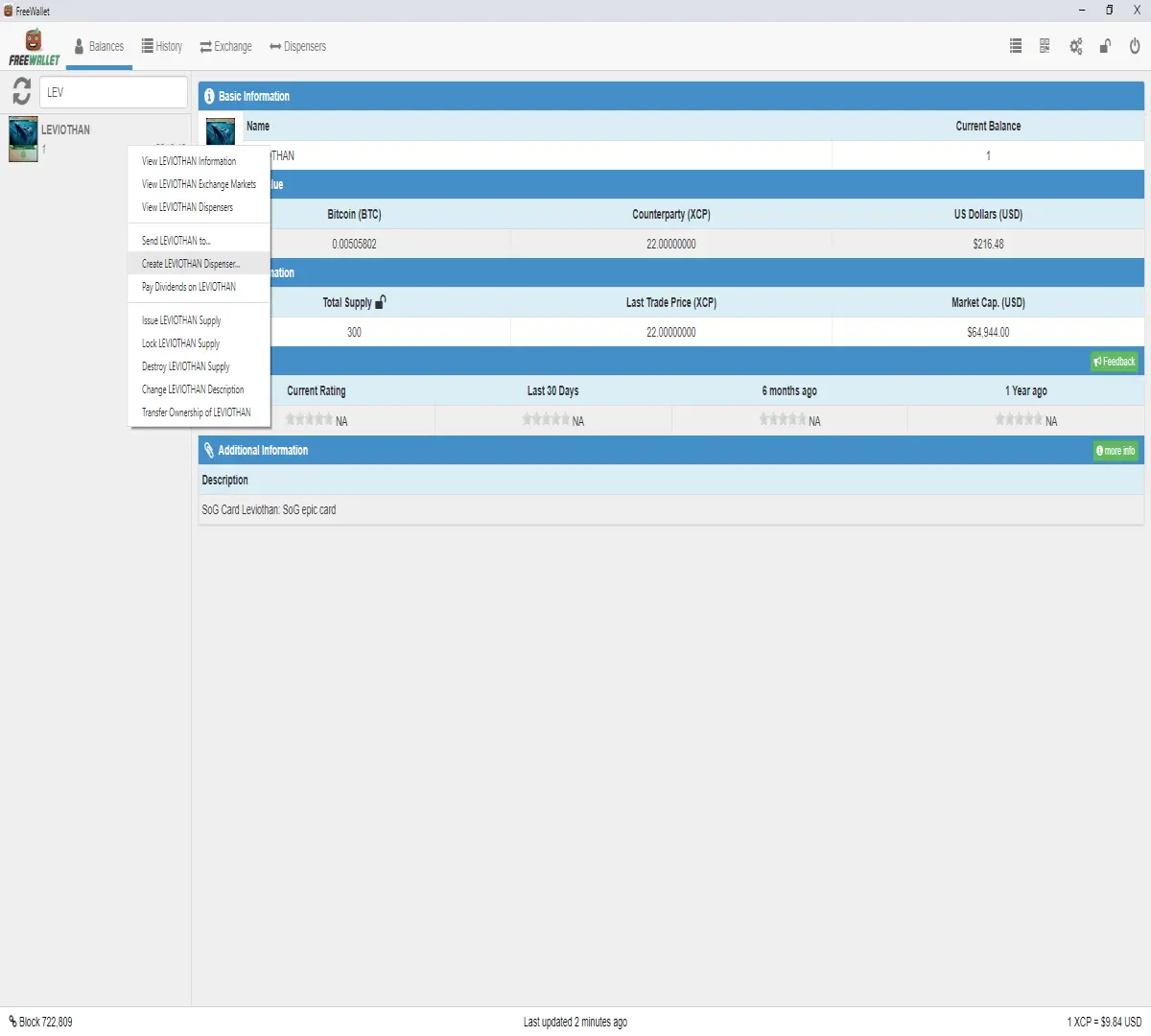Open the Balances tab
The height and width of the screenshot is (1036, 1151).
pos(99,46)
